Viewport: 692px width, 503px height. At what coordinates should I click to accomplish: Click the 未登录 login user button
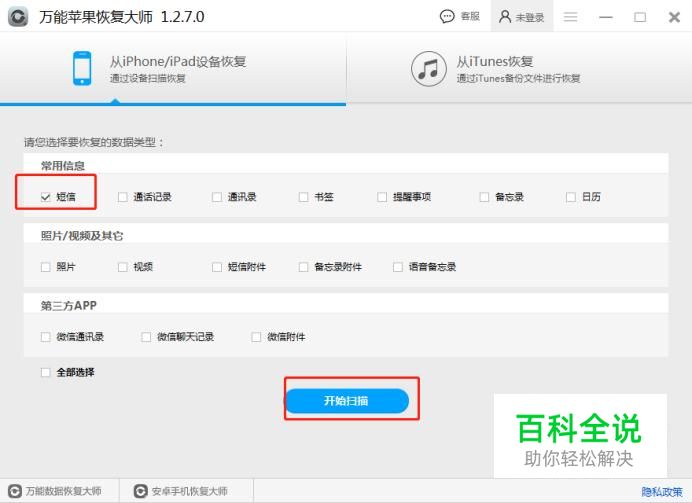pyautogui.click(x=522, y=17)
